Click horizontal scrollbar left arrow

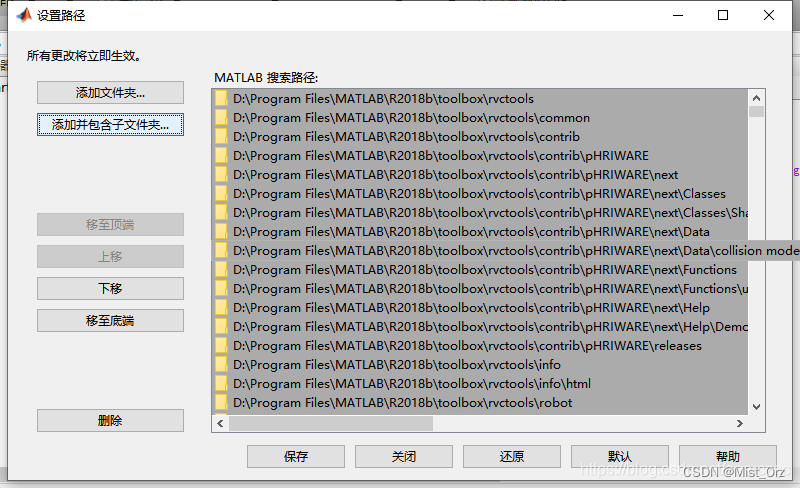coord(220,423)
